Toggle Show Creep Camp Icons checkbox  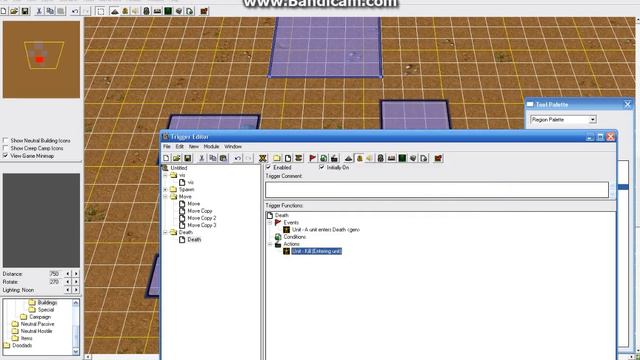5,148
